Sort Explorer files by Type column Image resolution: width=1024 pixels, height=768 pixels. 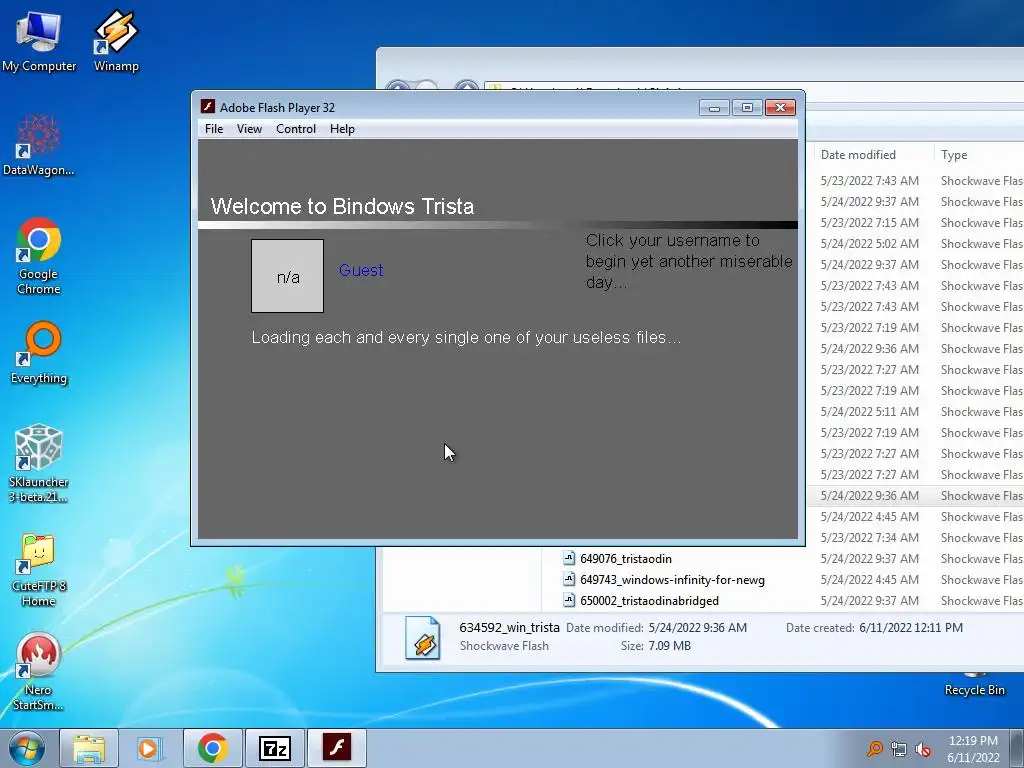click(953, 155)
